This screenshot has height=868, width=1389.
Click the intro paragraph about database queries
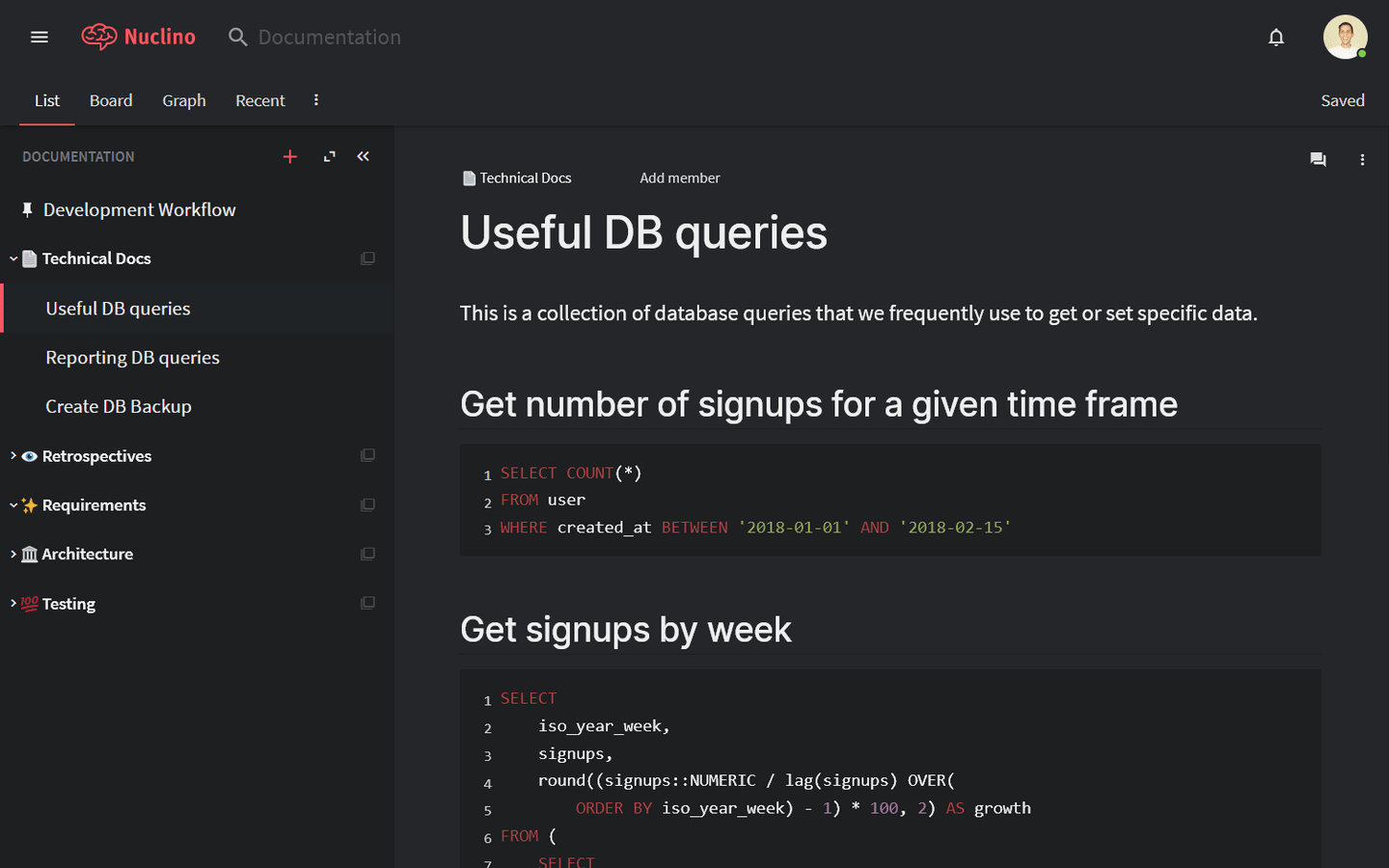[x=858, y=313]
